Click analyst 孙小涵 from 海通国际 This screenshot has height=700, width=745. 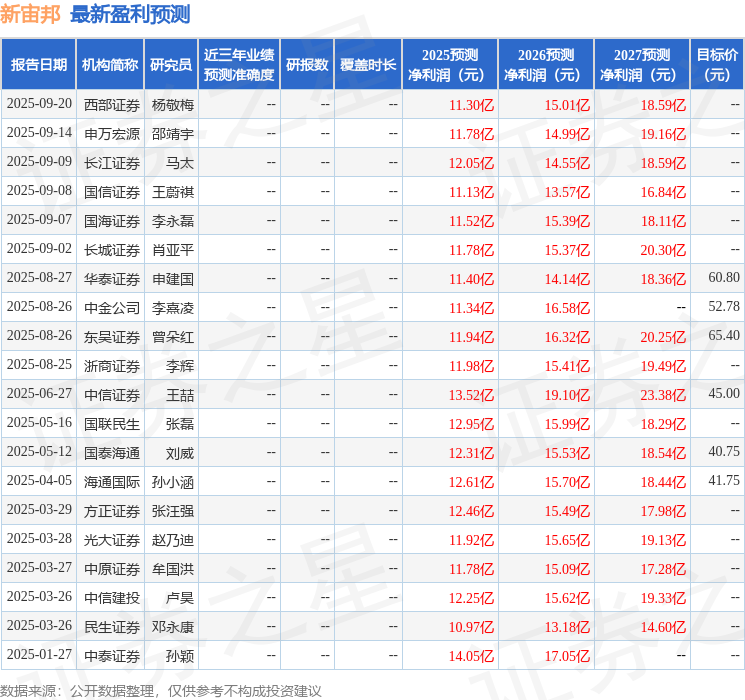[172, 481]
